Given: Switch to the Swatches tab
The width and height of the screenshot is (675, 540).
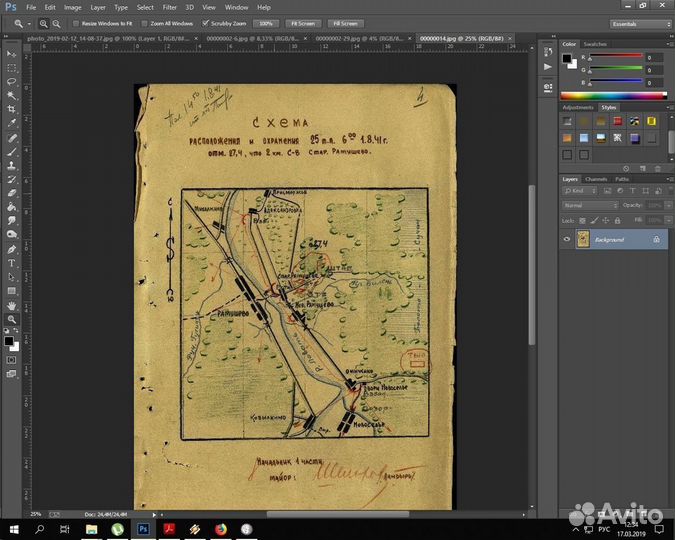Looking at the screenshot, I should click(x=595, y=44).
